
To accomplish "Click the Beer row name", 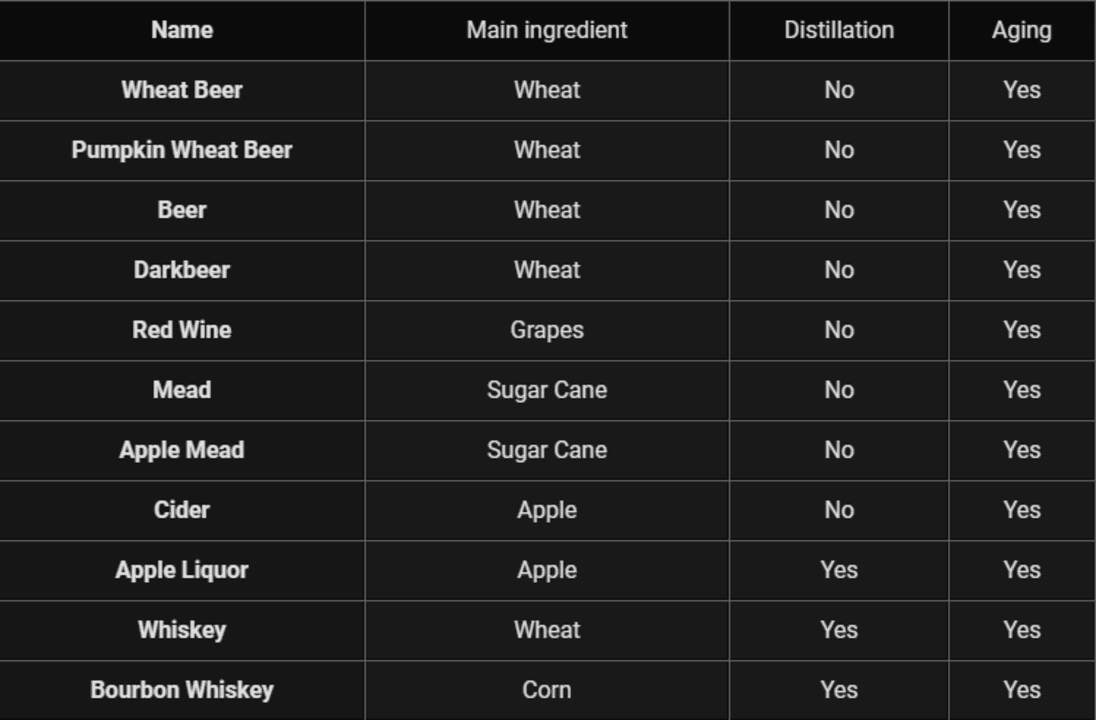I will [182, 210].
